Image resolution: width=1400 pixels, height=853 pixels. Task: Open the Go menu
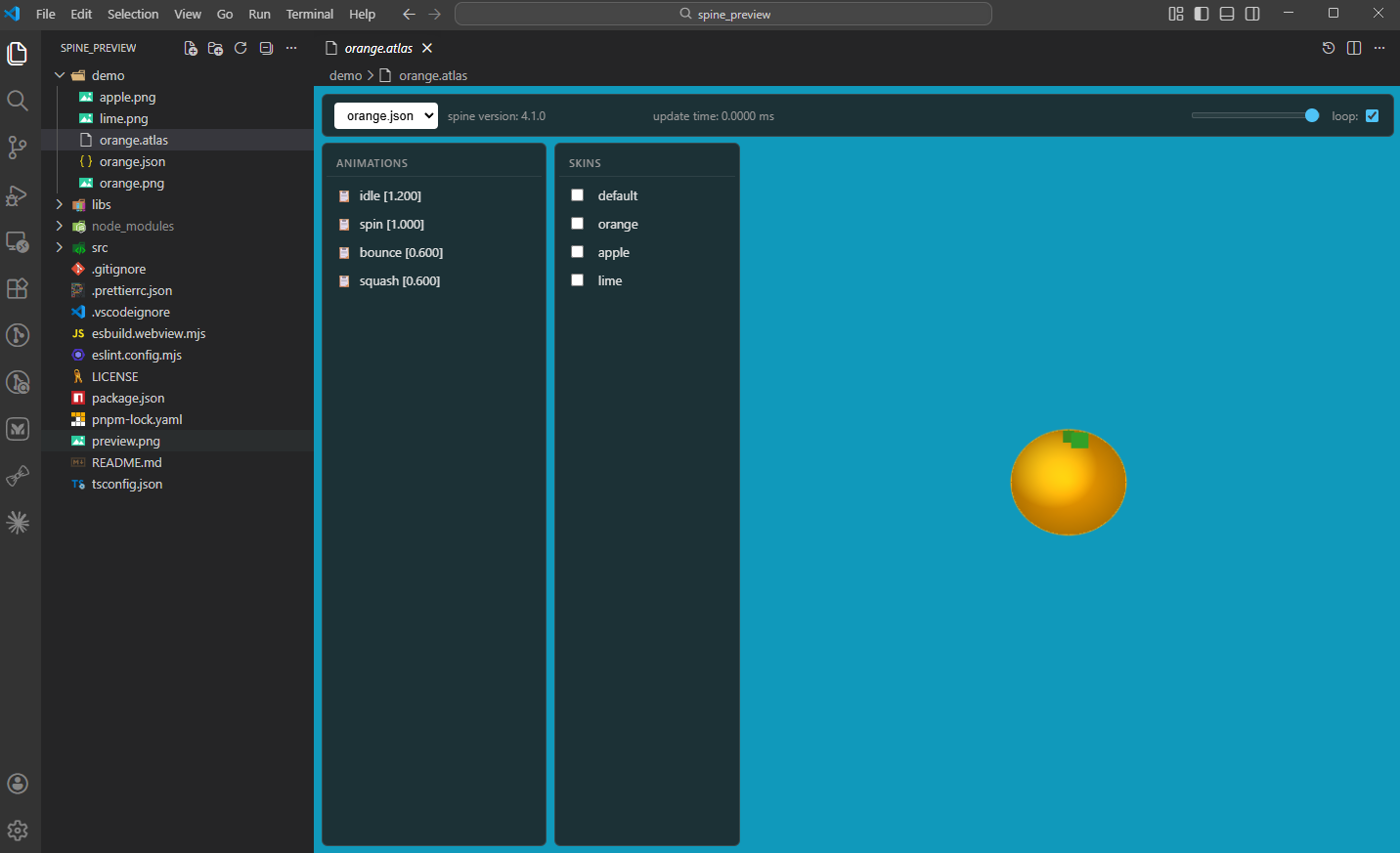[x=225, y=14]
